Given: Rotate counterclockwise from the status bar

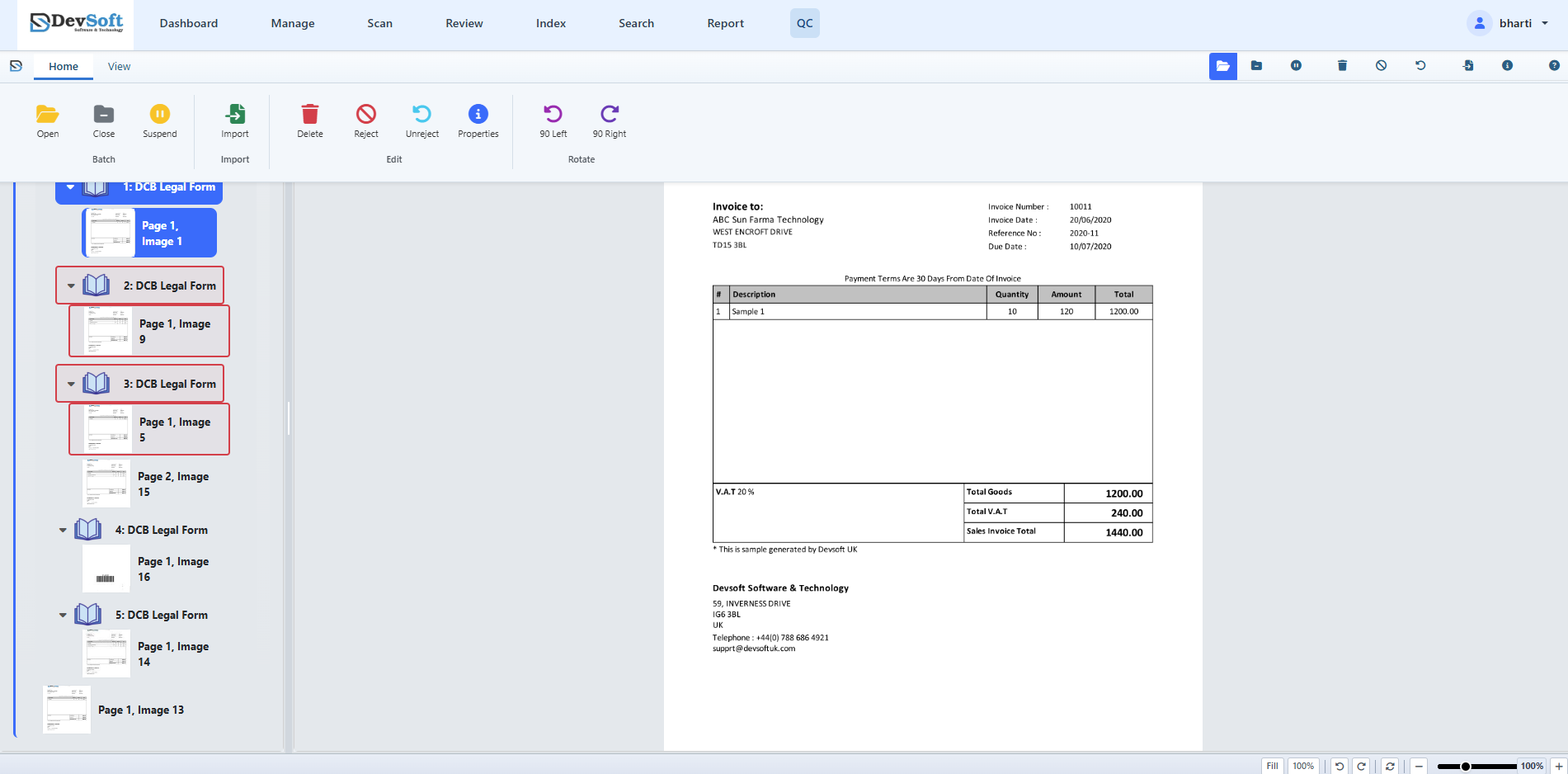Looking at the screenshot, I should 1340,766.
